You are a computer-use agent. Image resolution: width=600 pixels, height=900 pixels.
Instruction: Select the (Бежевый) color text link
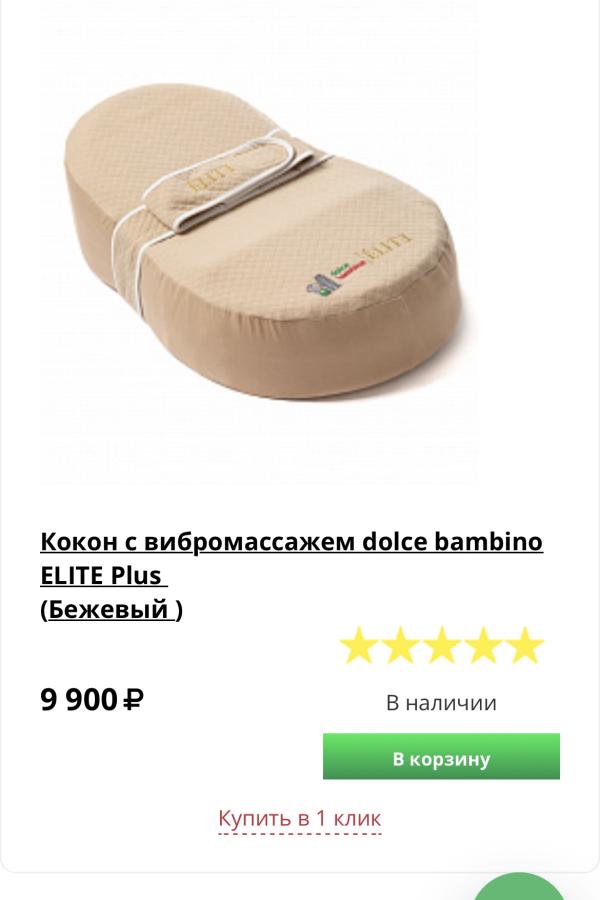pyautogui.click(x=111, y=609)
